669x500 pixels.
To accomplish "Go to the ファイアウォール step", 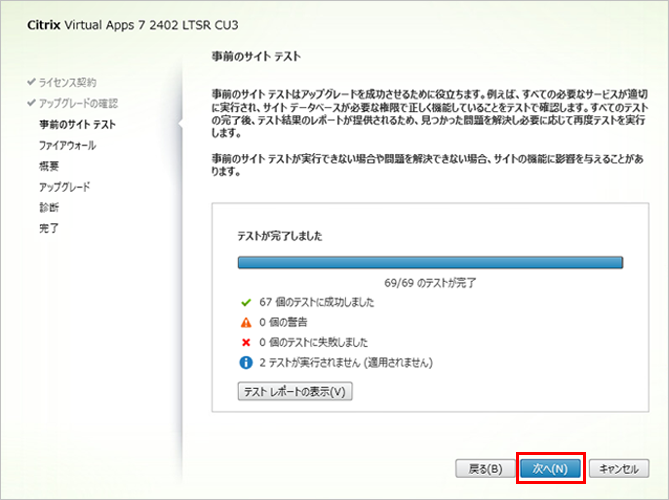I will (70, 145).
